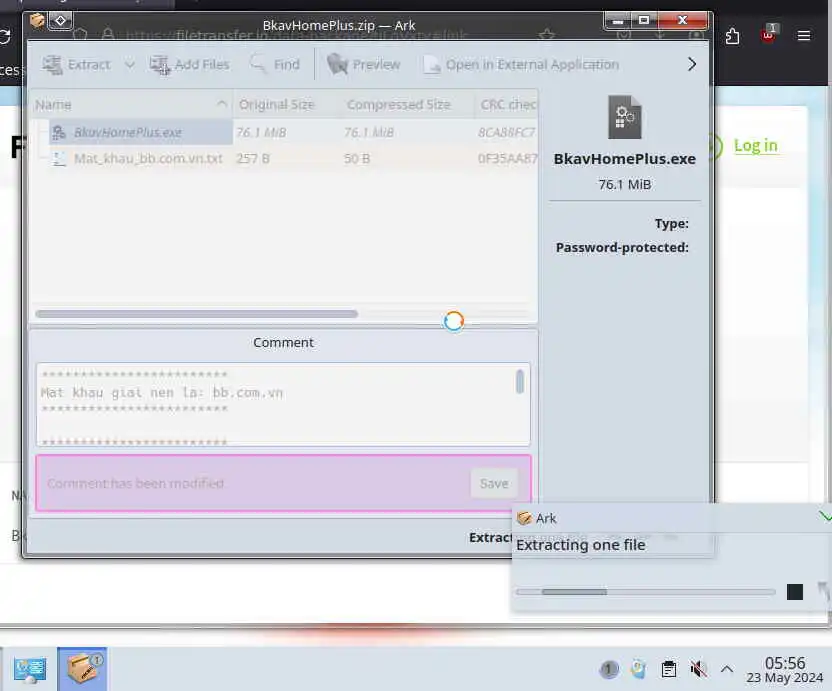Stop the Ark extraction job
This screenshot has width=832, height=691.
794,592
